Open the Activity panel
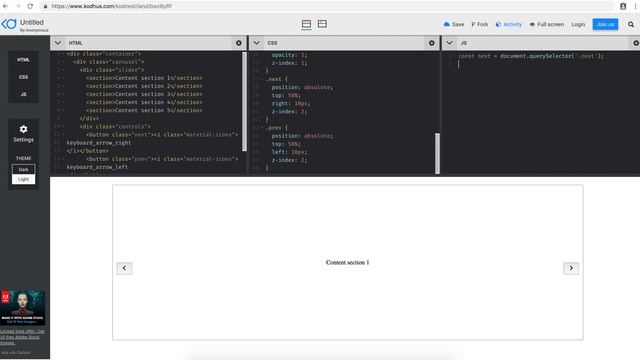This screenshot has height=360, width=640. 509,24
